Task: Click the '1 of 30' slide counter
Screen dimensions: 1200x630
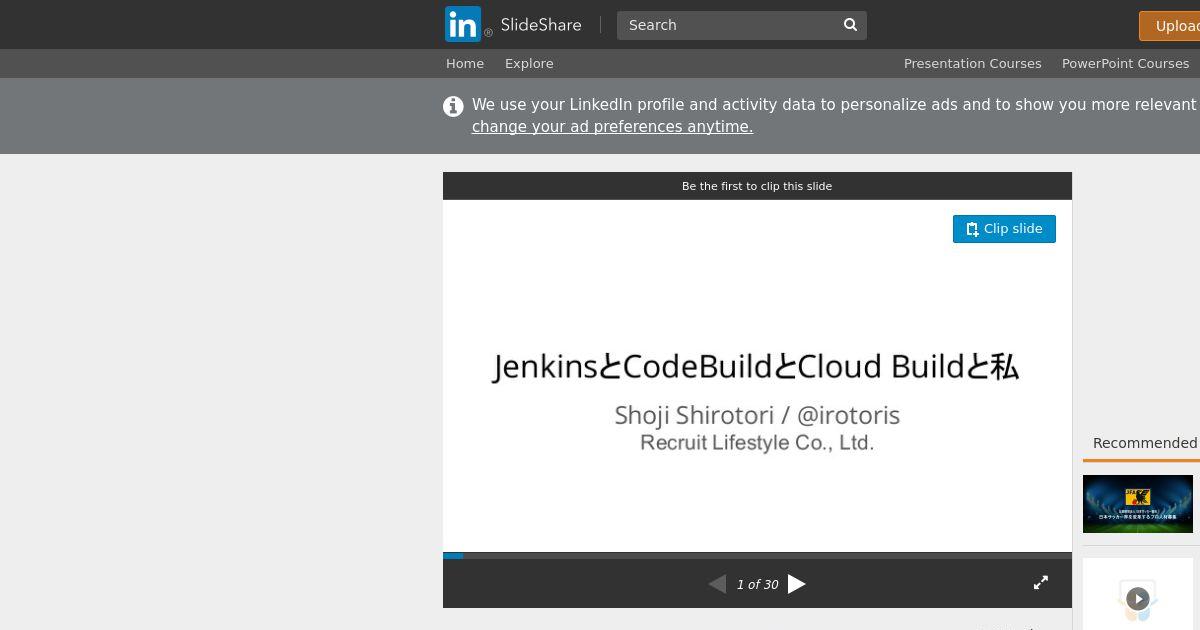Action: [757, 585]
